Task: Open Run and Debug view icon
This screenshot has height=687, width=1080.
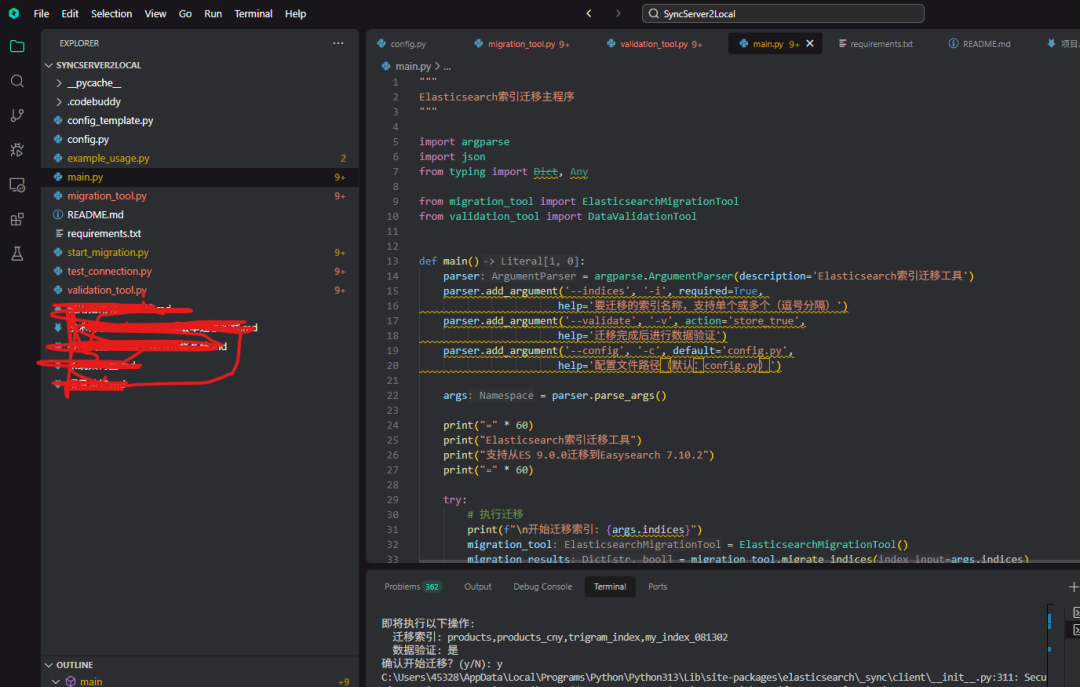Action: (17, 150)
